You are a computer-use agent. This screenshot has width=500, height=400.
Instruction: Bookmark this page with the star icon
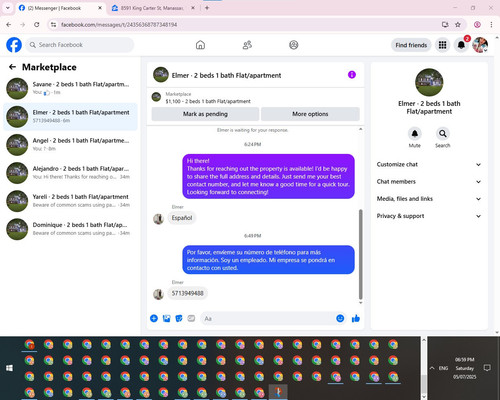458,24
